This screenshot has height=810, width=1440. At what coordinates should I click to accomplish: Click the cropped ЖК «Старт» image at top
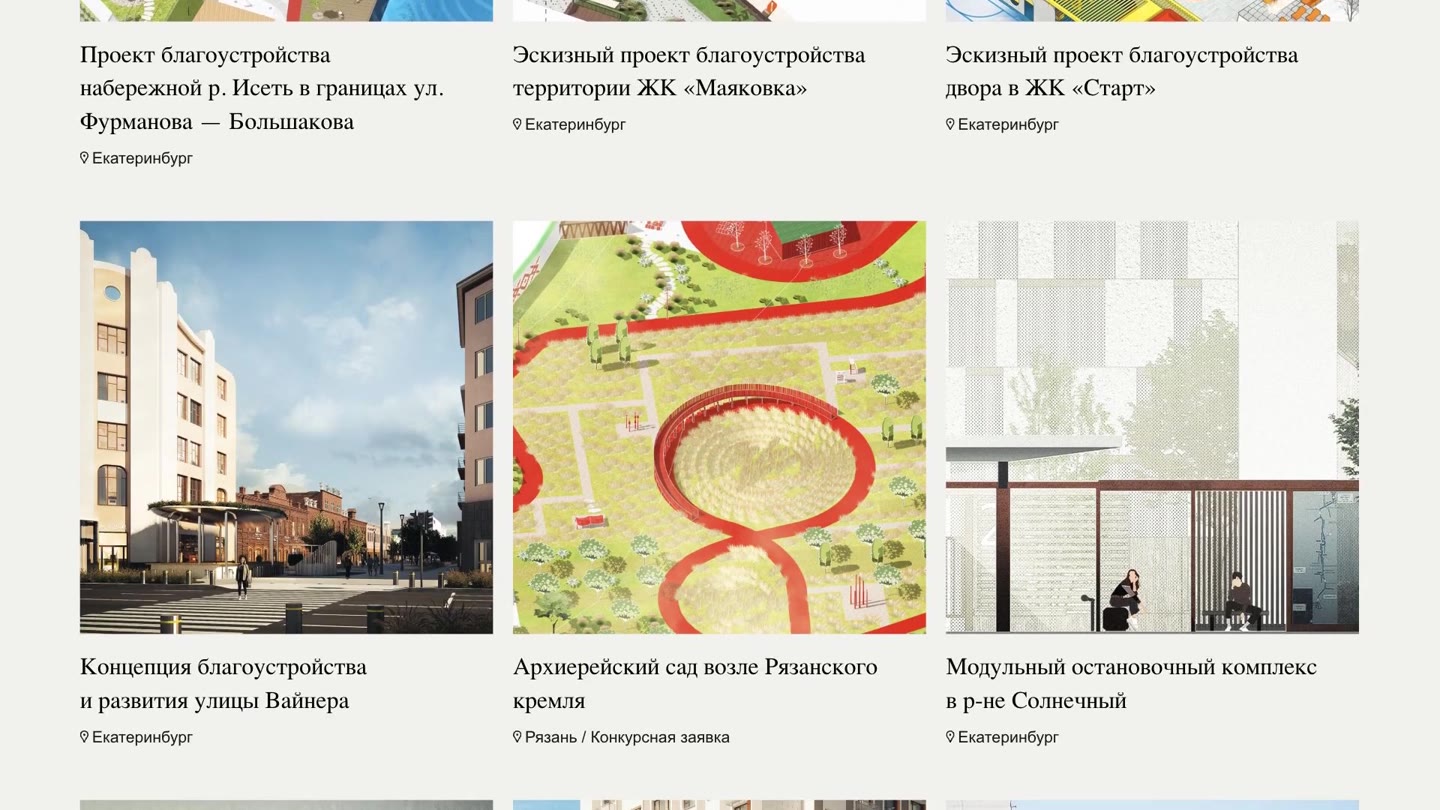pos(1152,10)
